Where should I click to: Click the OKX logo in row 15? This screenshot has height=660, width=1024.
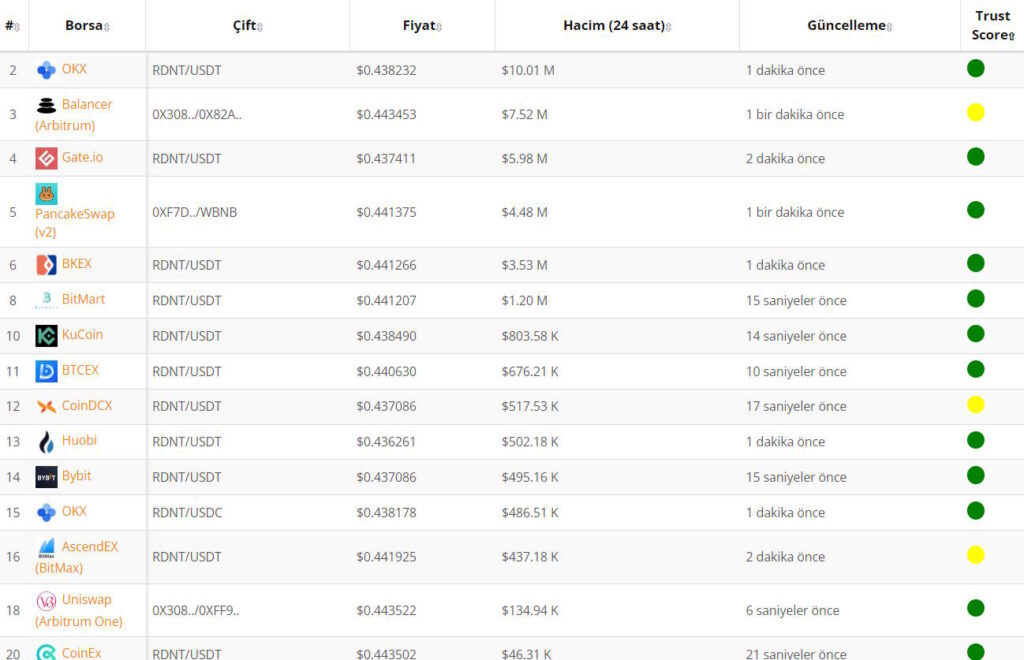click(x=46, y=512)
